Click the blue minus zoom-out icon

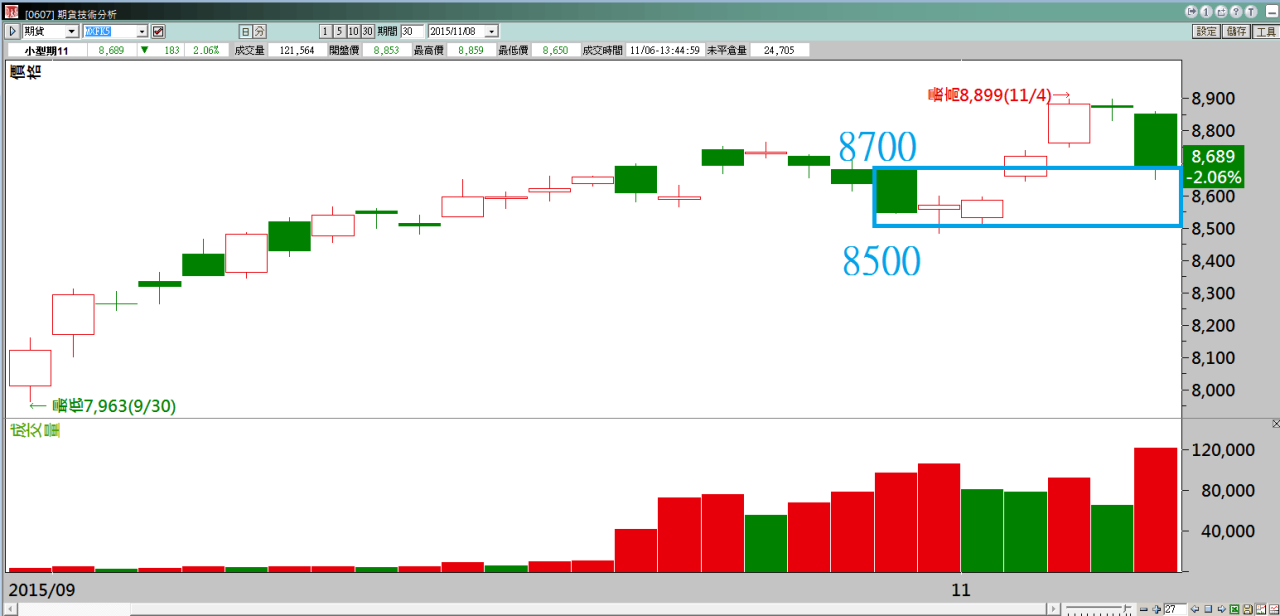click(x=1144, y=608)
